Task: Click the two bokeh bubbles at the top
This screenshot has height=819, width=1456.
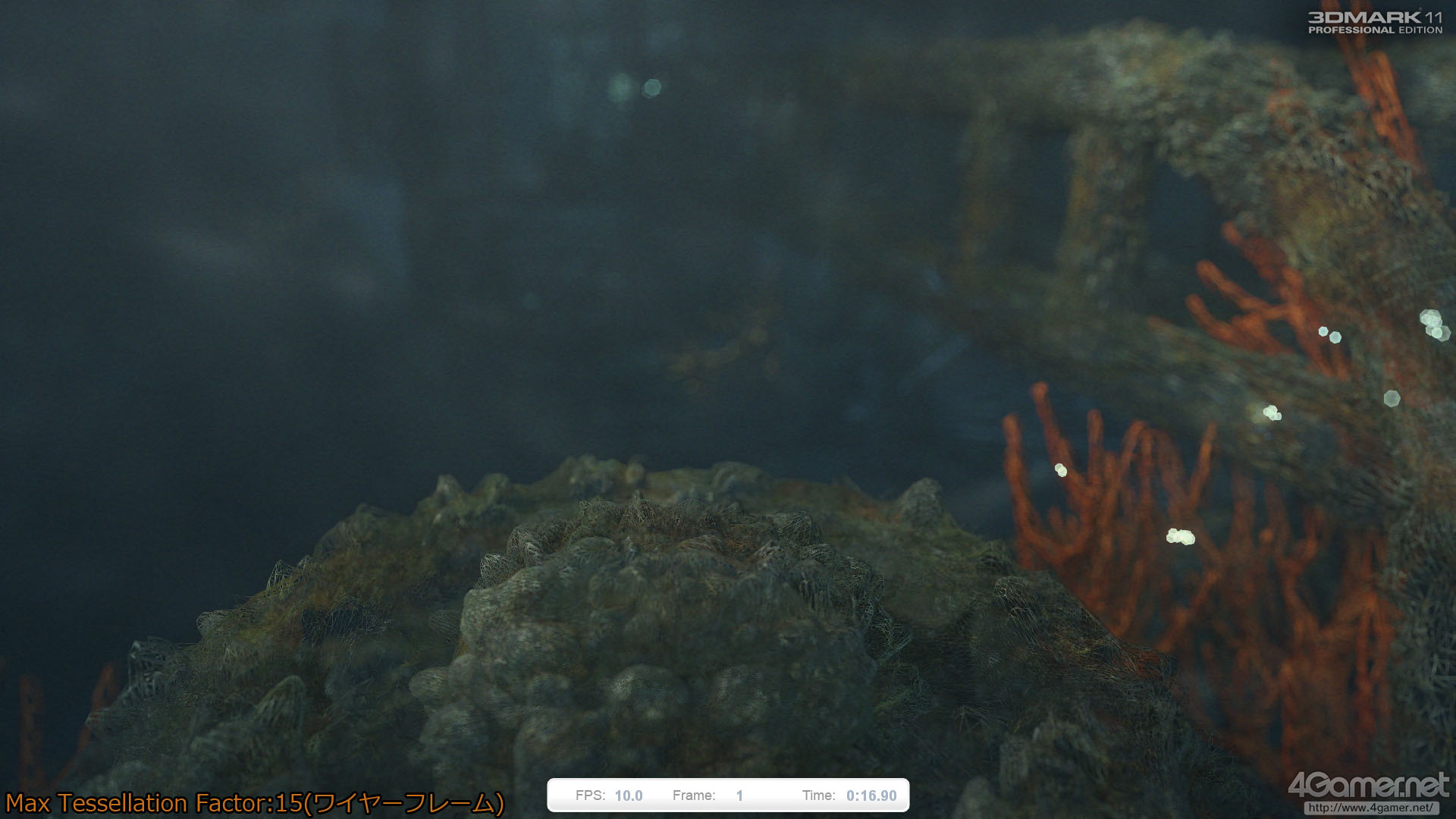Action: tap(635, 88)
